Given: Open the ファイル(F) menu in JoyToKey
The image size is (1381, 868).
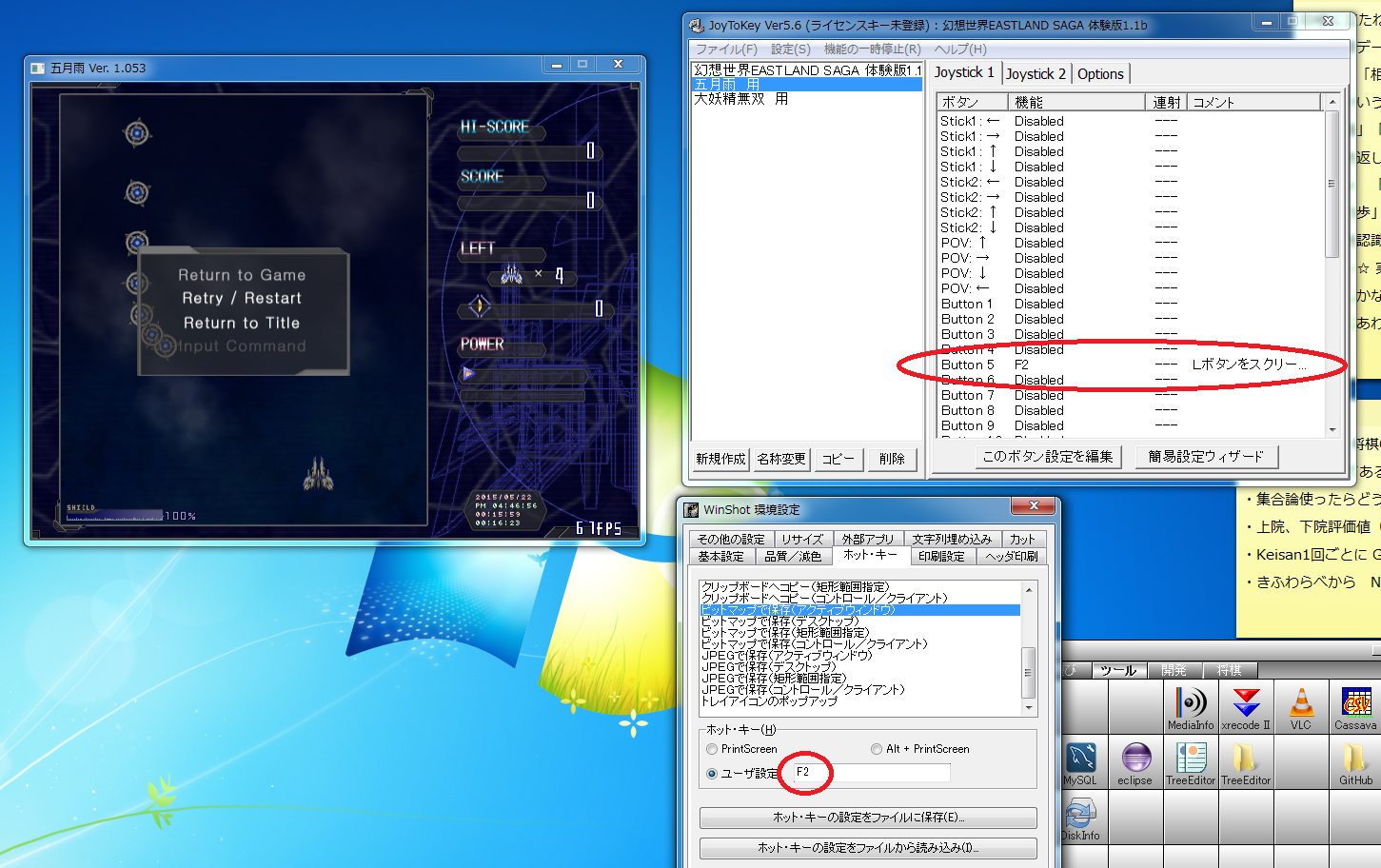Looking at the screenshot, I should [x=726, y=49].
